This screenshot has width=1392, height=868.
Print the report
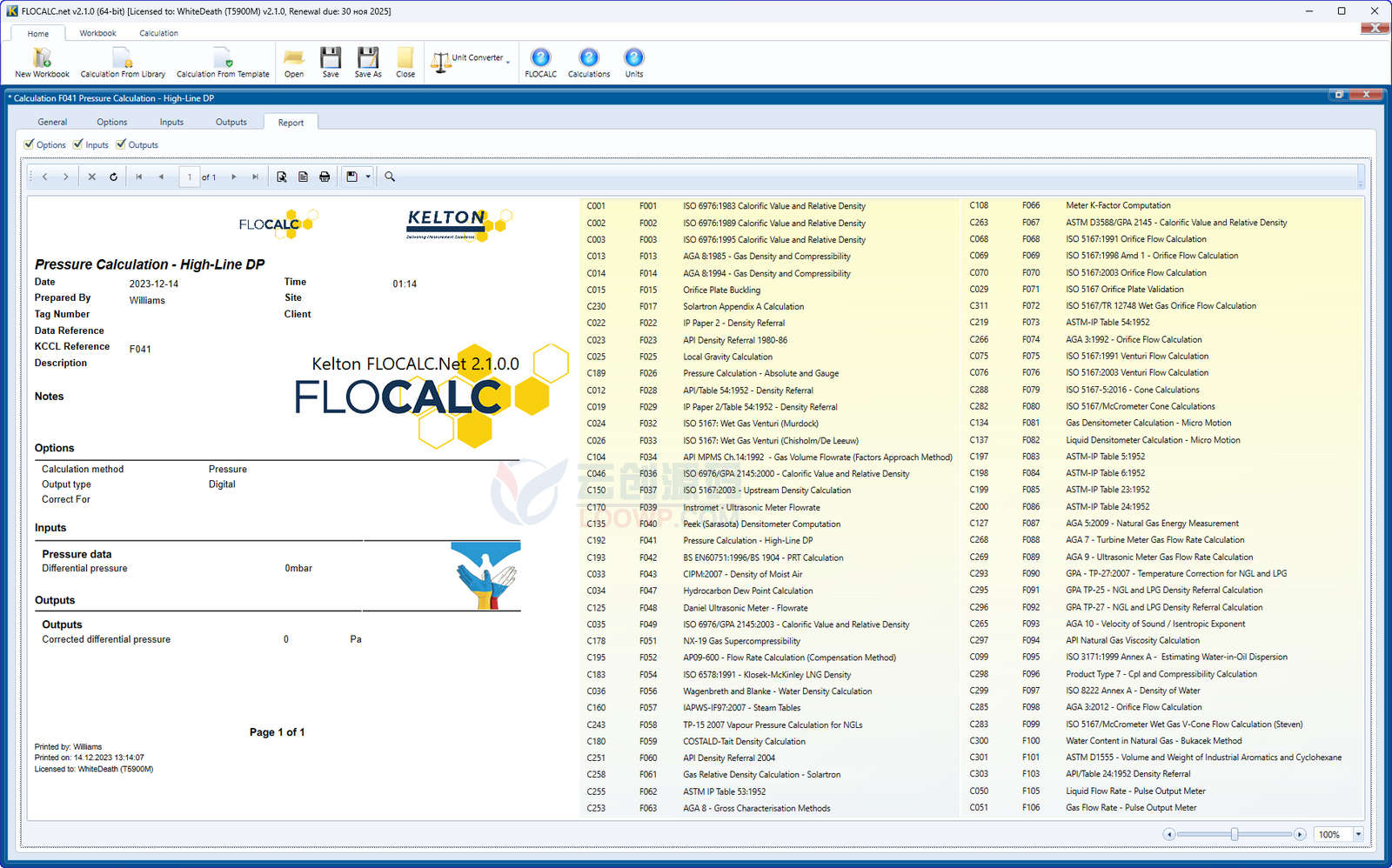point(325,177)
